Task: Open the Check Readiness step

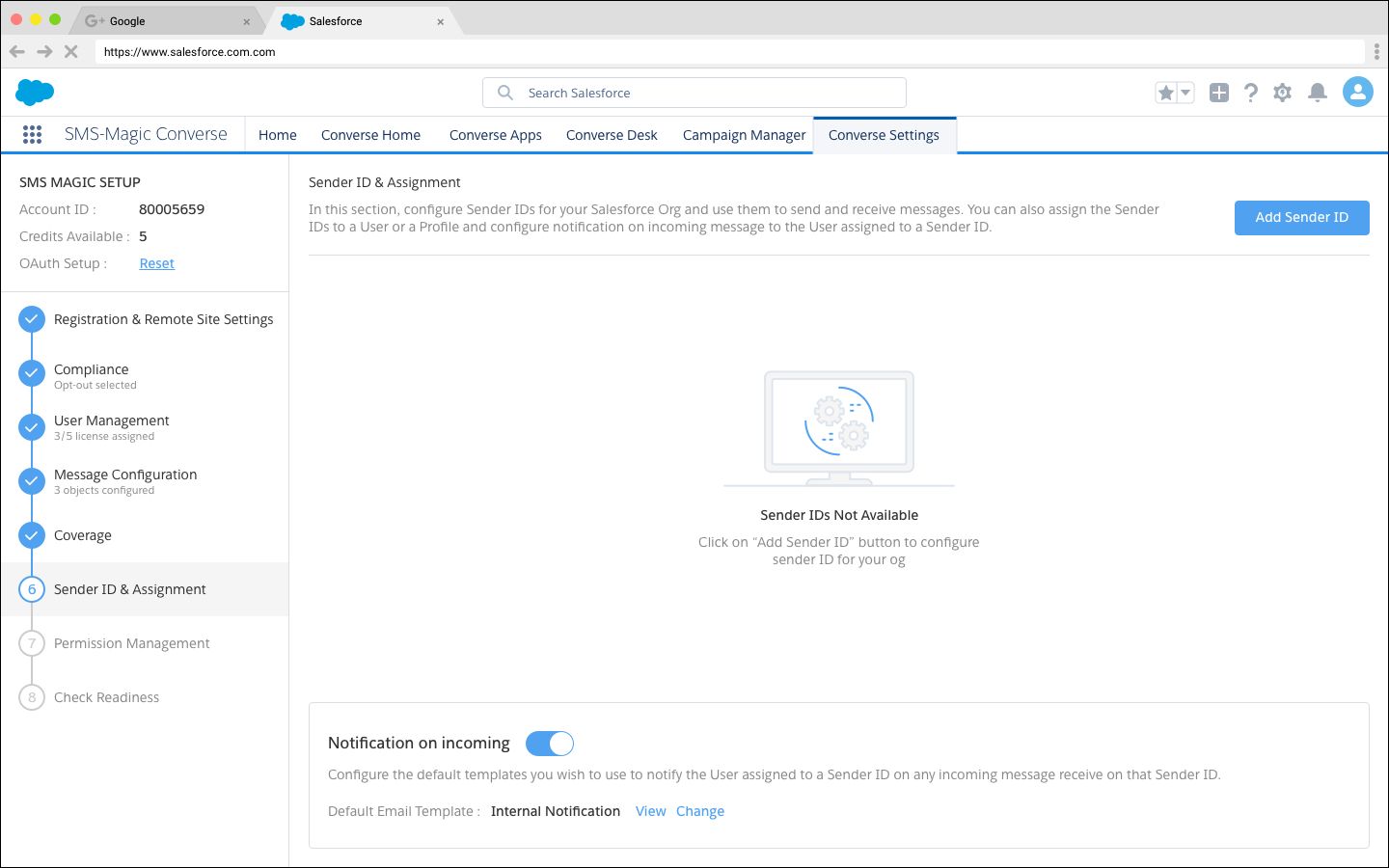Action: (x=145, y=697)
